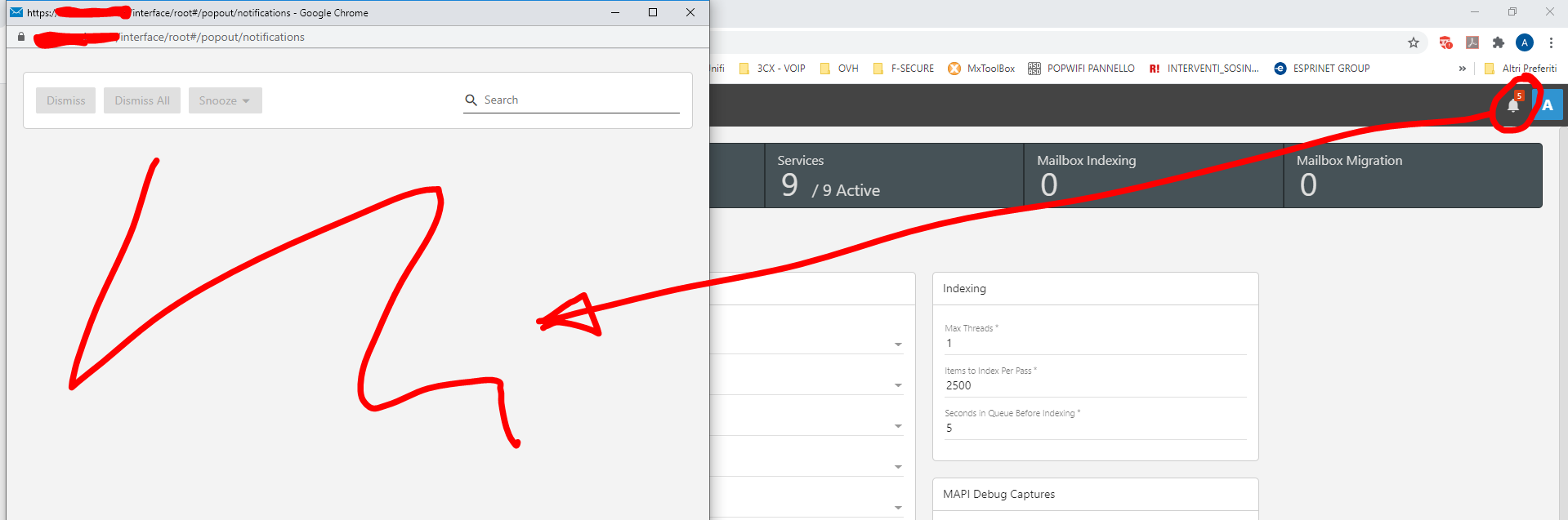This screenshot has height=520, width=1568.
Task: Open the Altri Preferiti bookmarks folder
Action: pos(1521,69)
